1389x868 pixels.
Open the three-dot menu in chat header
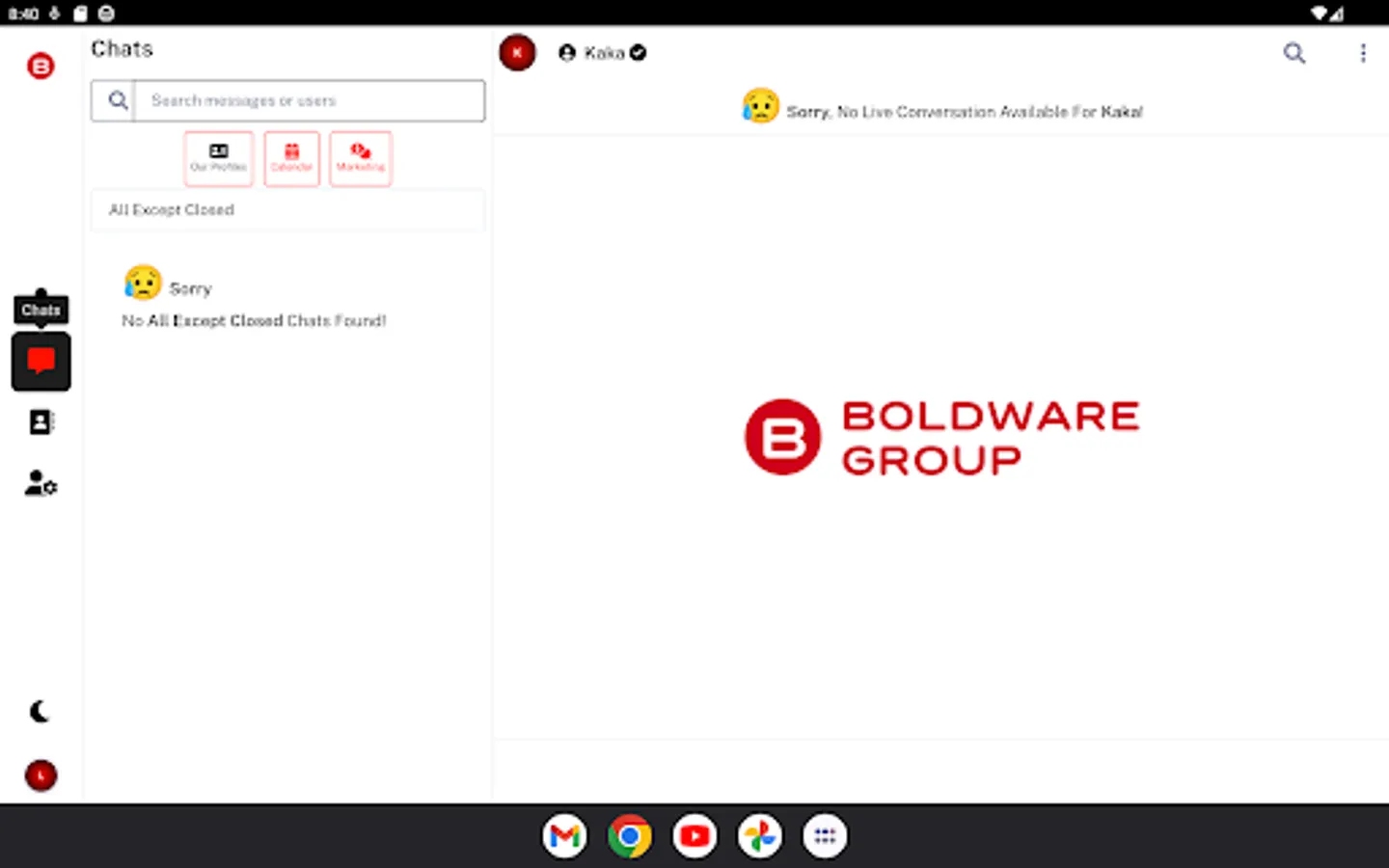click(1363, 53)
